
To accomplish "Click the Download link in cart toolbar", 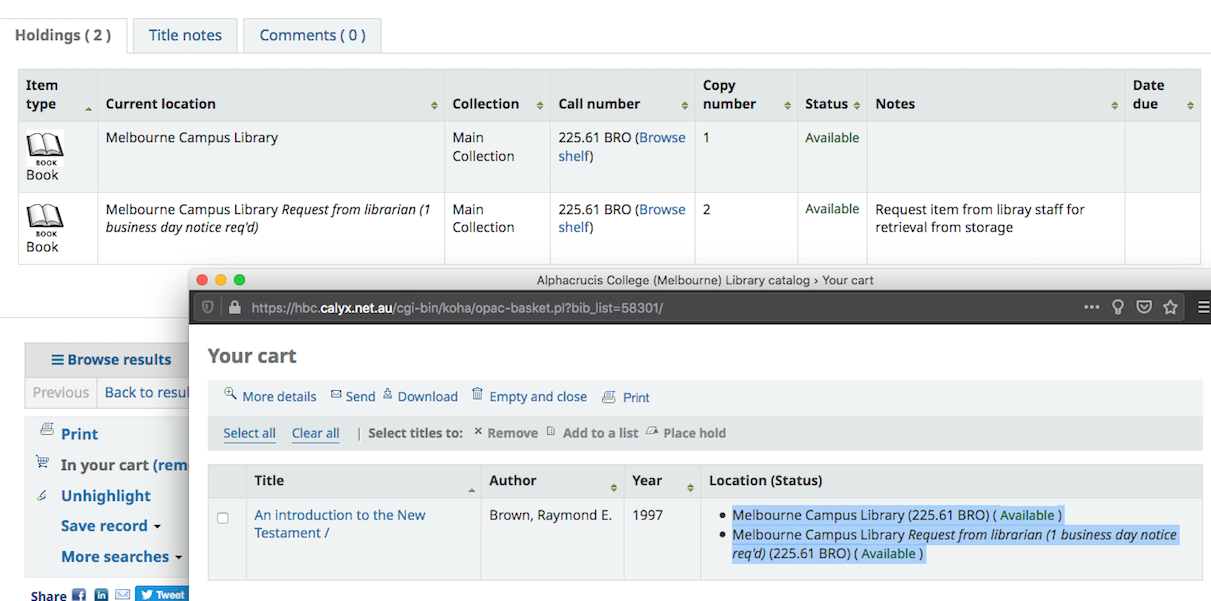I will (427, 397).
